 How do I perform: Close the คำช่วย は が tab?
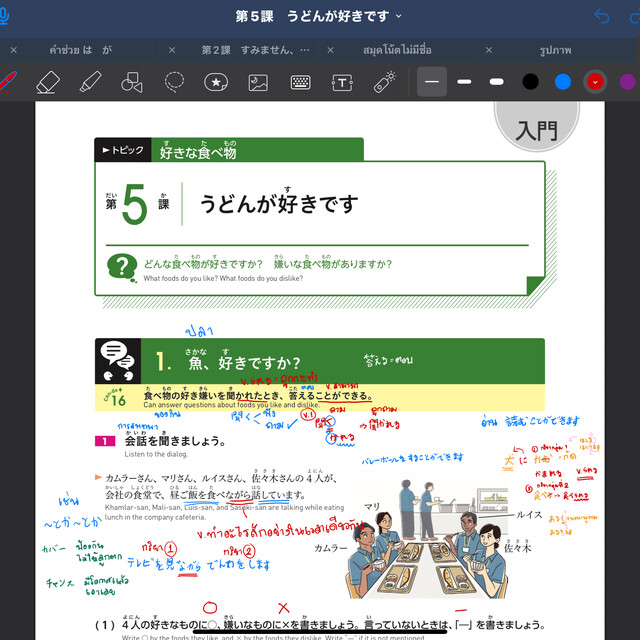coord(13,49)
